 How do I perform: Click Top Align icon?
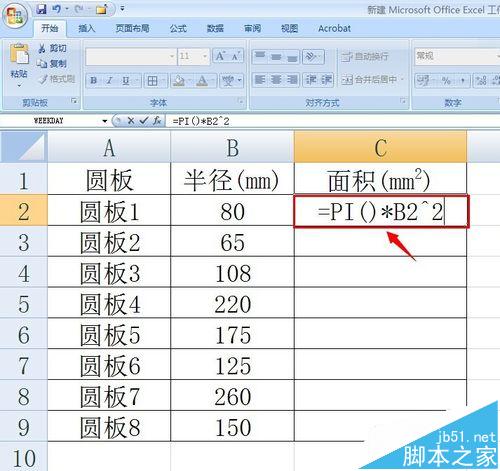(x=260, y=56)
